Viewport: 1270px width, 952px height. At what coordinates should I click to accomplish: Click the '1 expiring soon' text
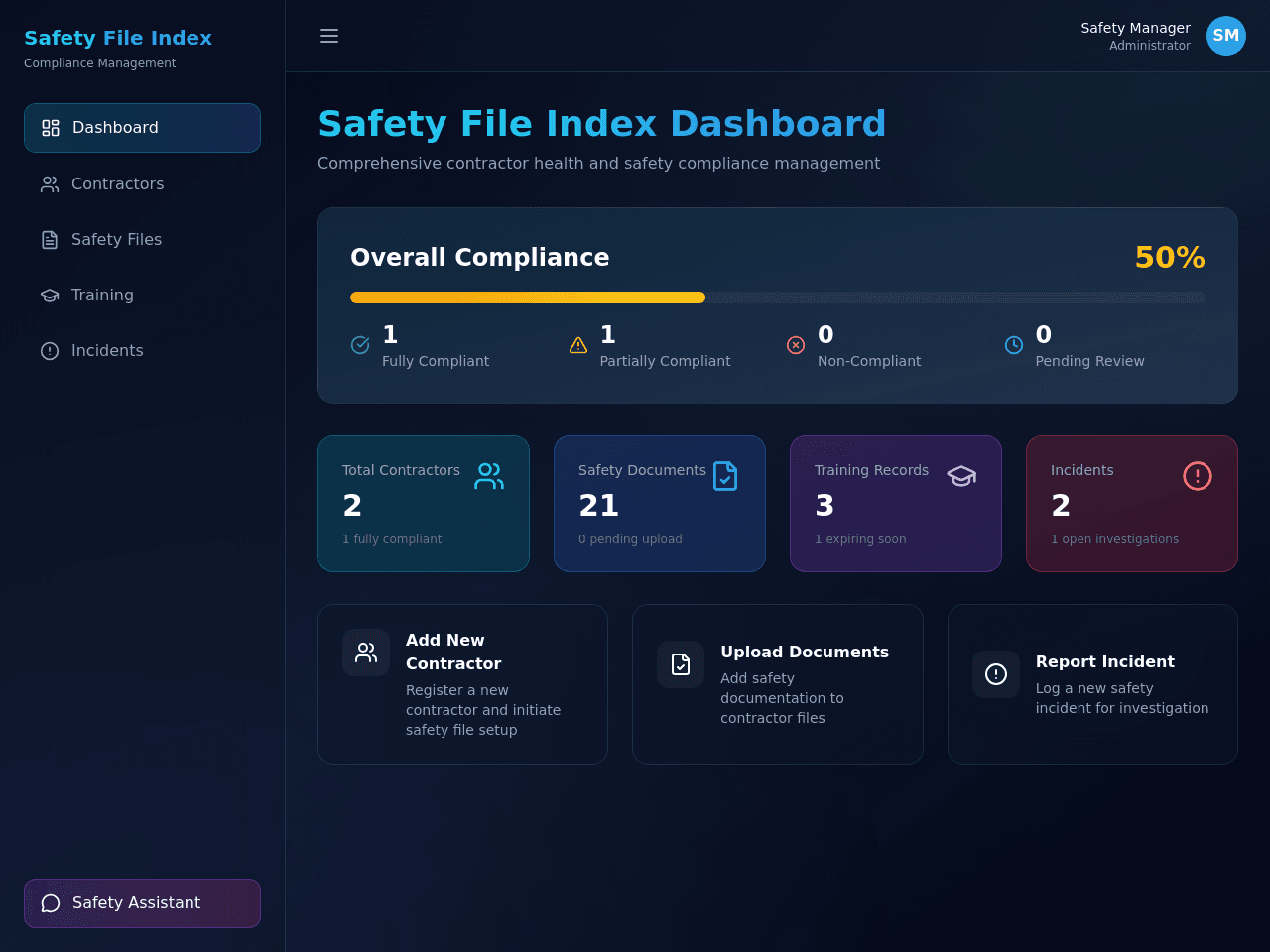(860, 539)
